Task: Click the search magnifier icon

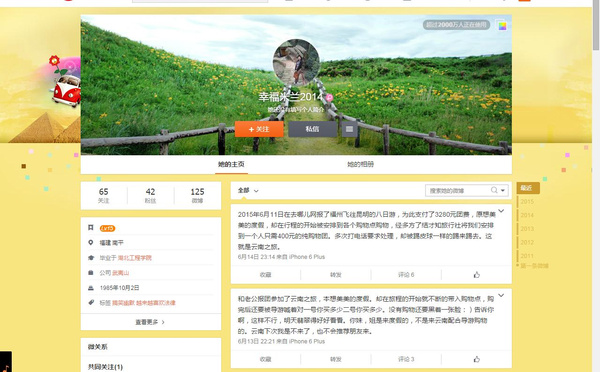Action: (494, 190)
